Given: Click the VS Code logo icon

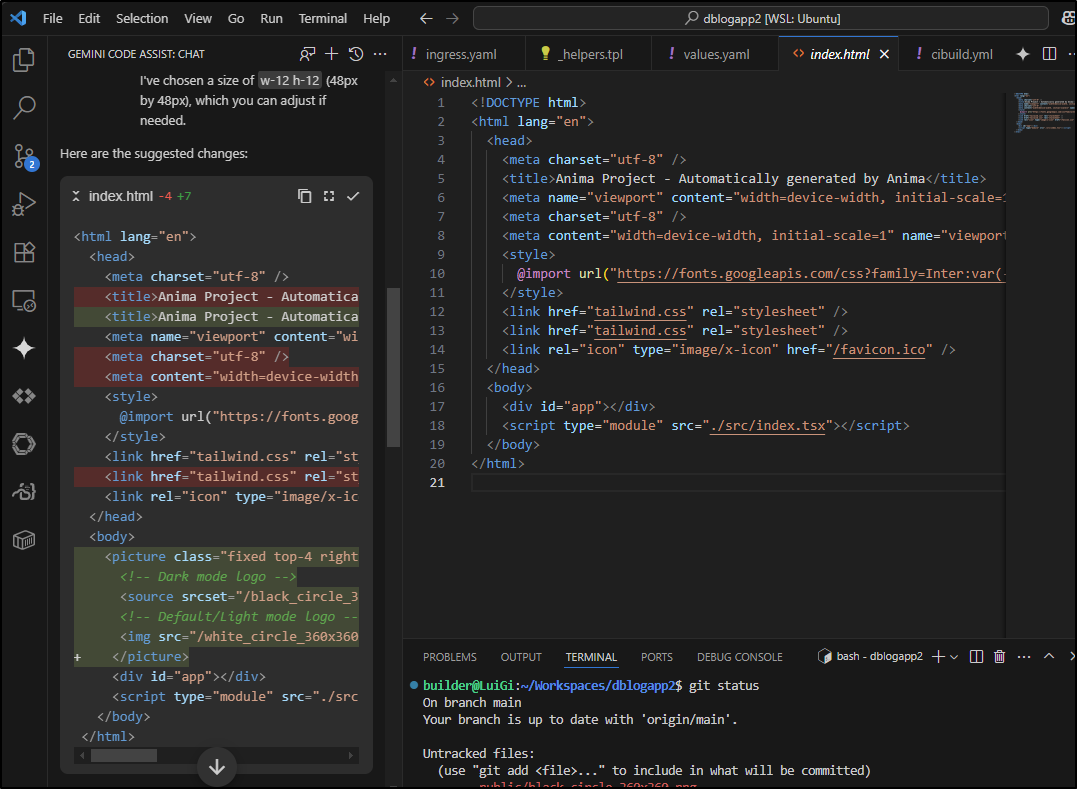Looking at the screenshot, I should [19, 18].
